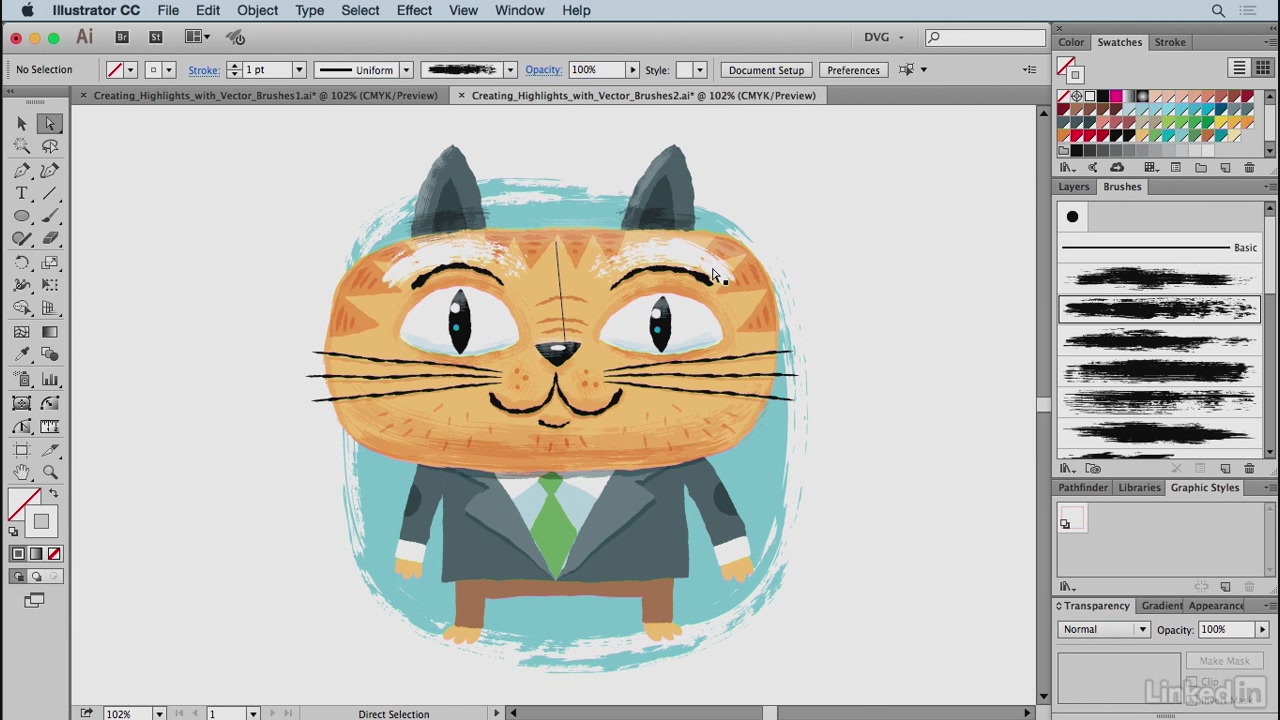The width and height of the screenshot is (1280, 720).
Task: Switch Swatches panel to thumbnail view
Action: pos(1262,68)
